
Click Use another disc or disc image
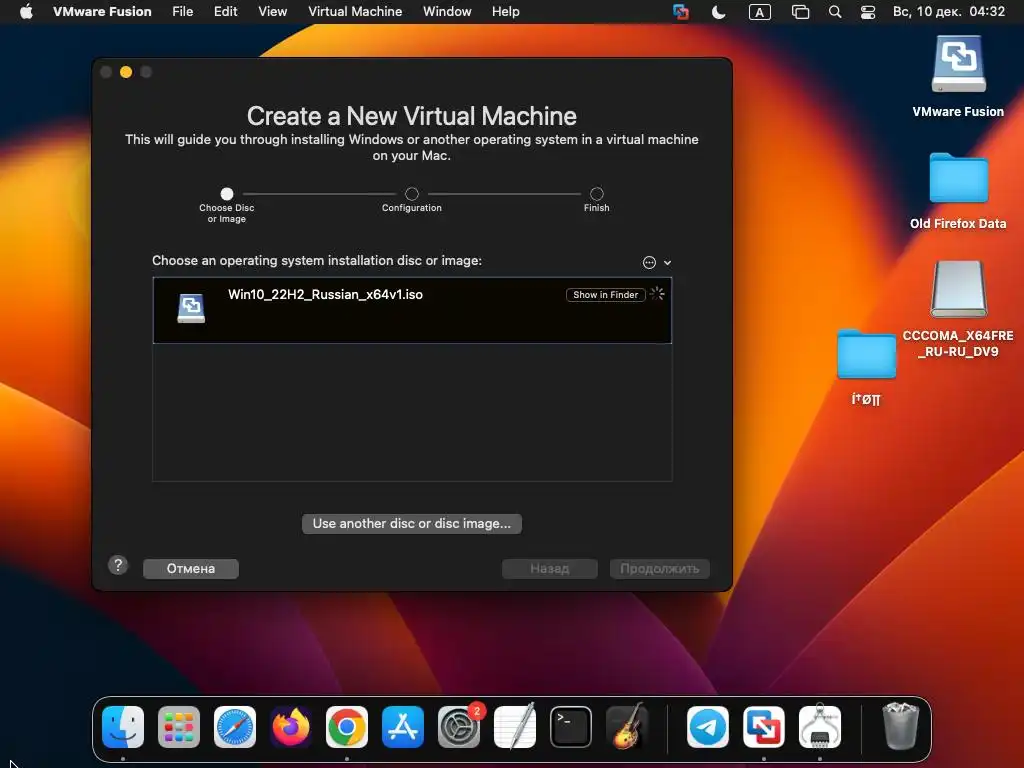coord(411,523)
